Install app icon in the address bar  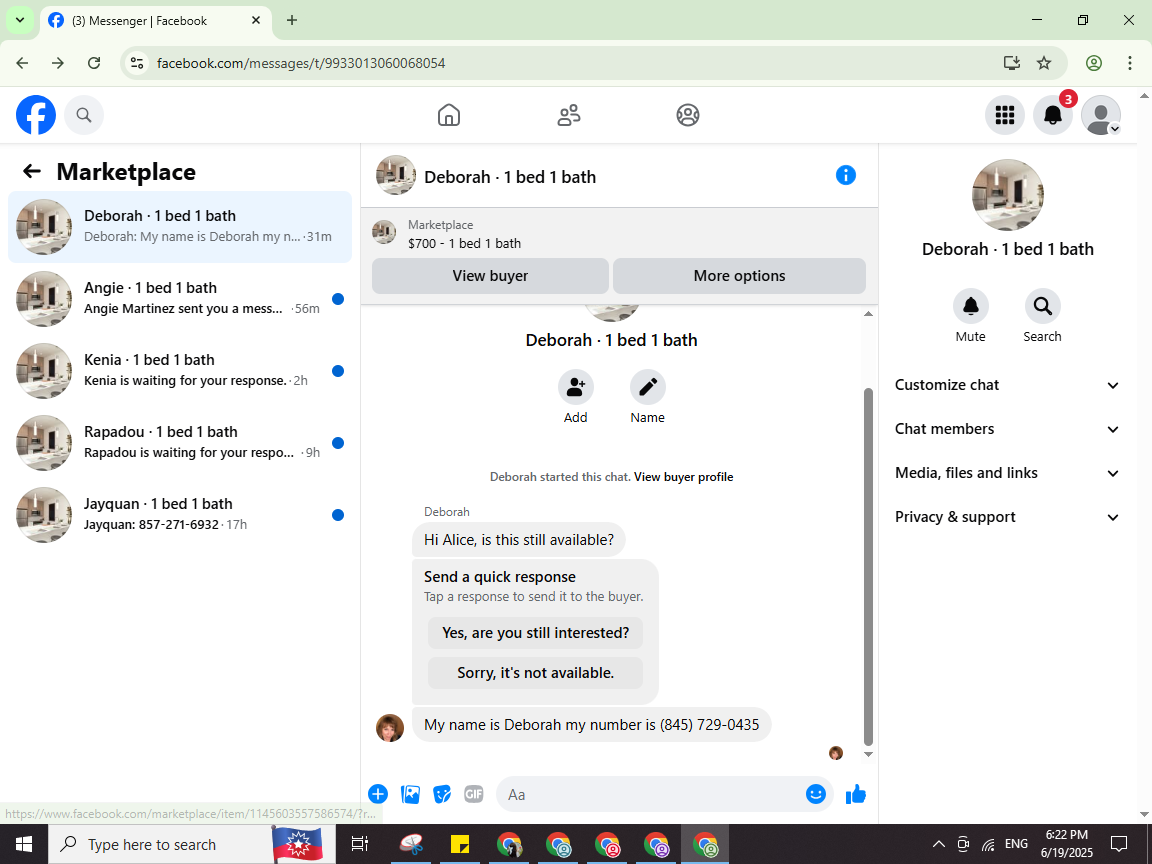pyautogui.click(x=1012, y=63)
